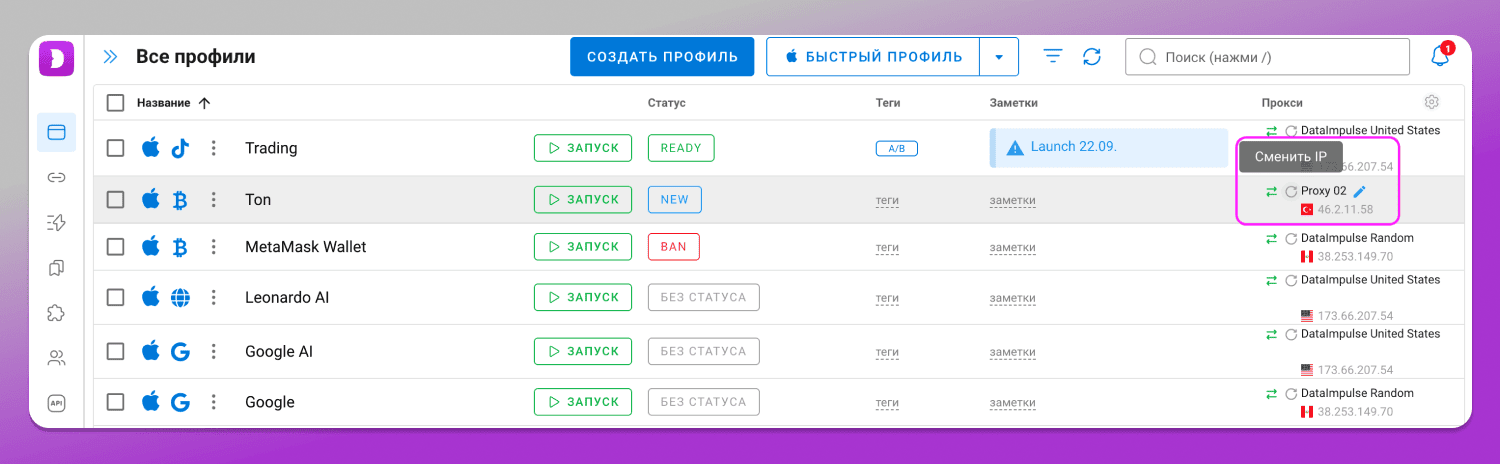Sort profiles by Название column

click(174, 103)
